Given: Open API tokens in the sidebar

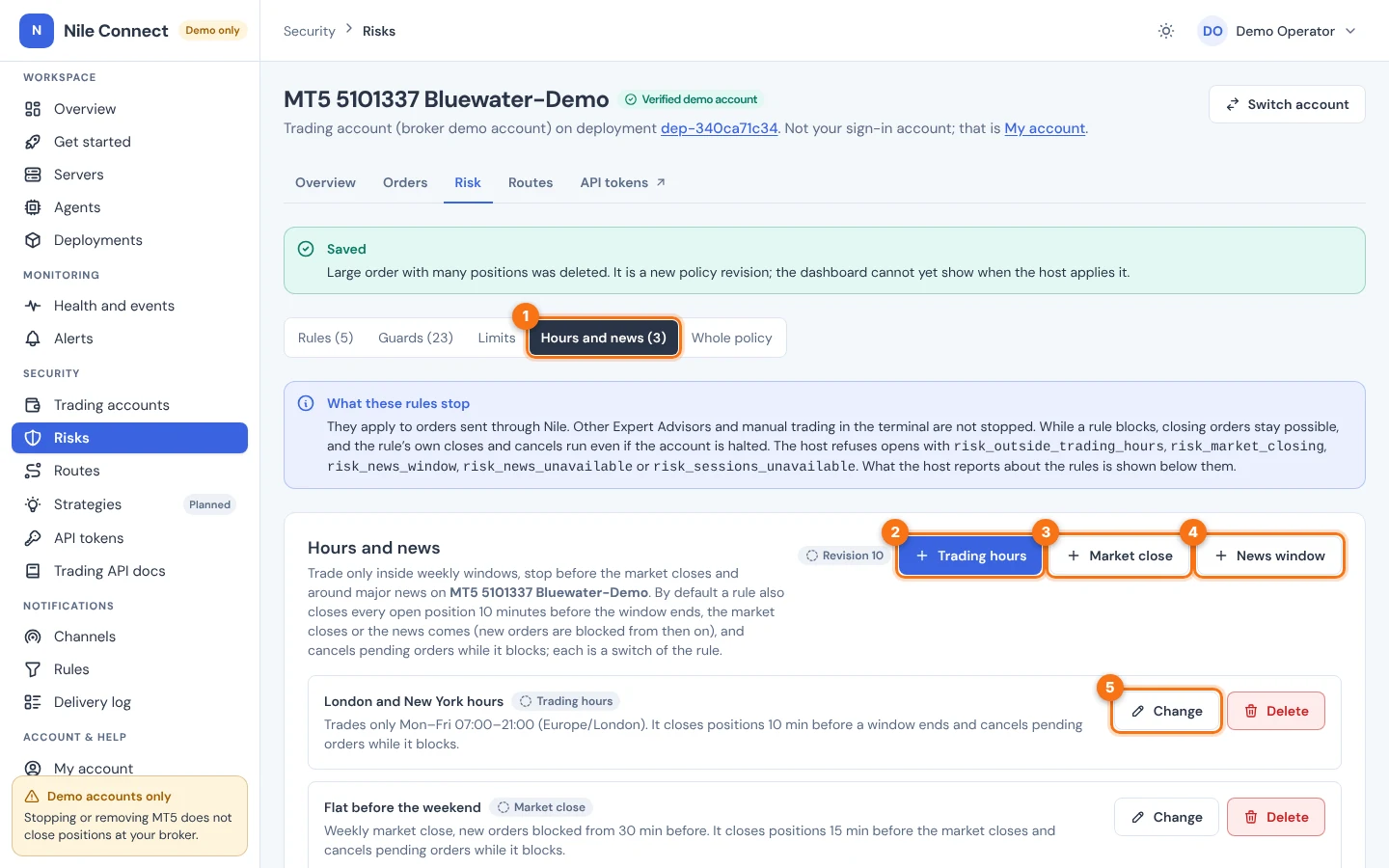Looking at the screenshot, I should (129, 538).
